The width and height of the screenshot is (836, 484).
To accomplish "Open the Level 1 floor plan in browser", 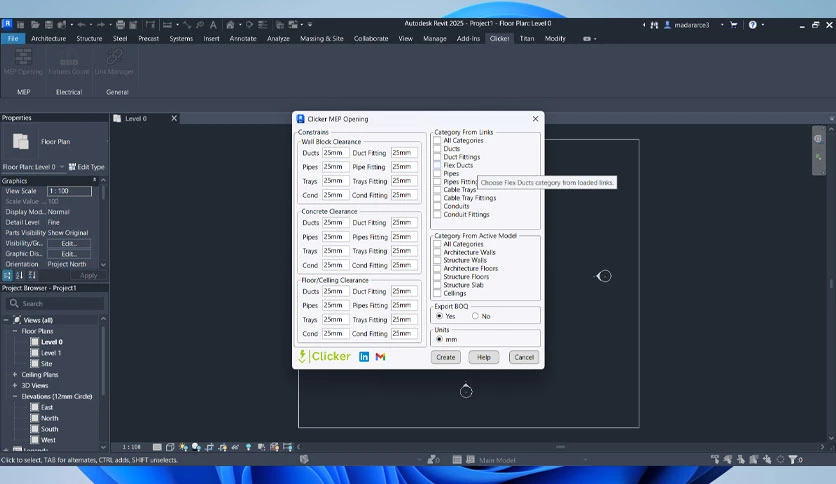I will click(51, 353).
